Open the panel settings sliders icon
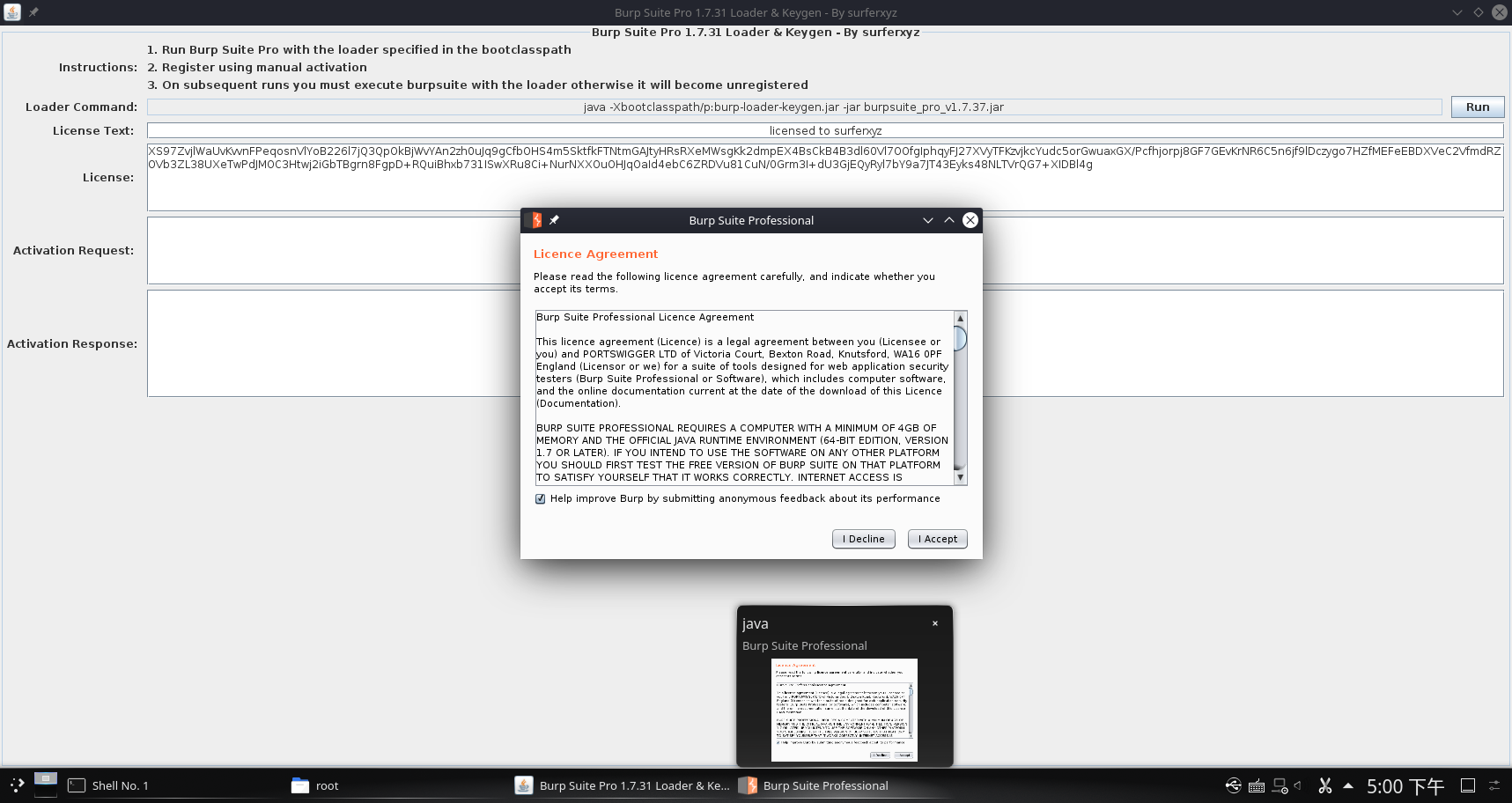1512x803 pixels. (x=1494, y=785)
